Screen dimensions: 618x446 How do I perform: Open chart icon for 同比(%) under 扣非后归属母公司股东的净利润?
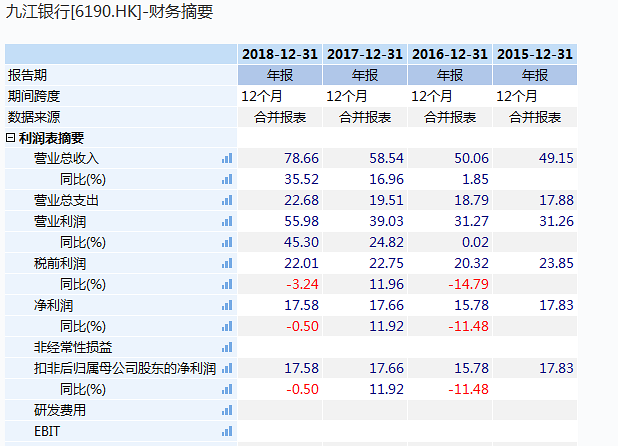coord(227,389)
